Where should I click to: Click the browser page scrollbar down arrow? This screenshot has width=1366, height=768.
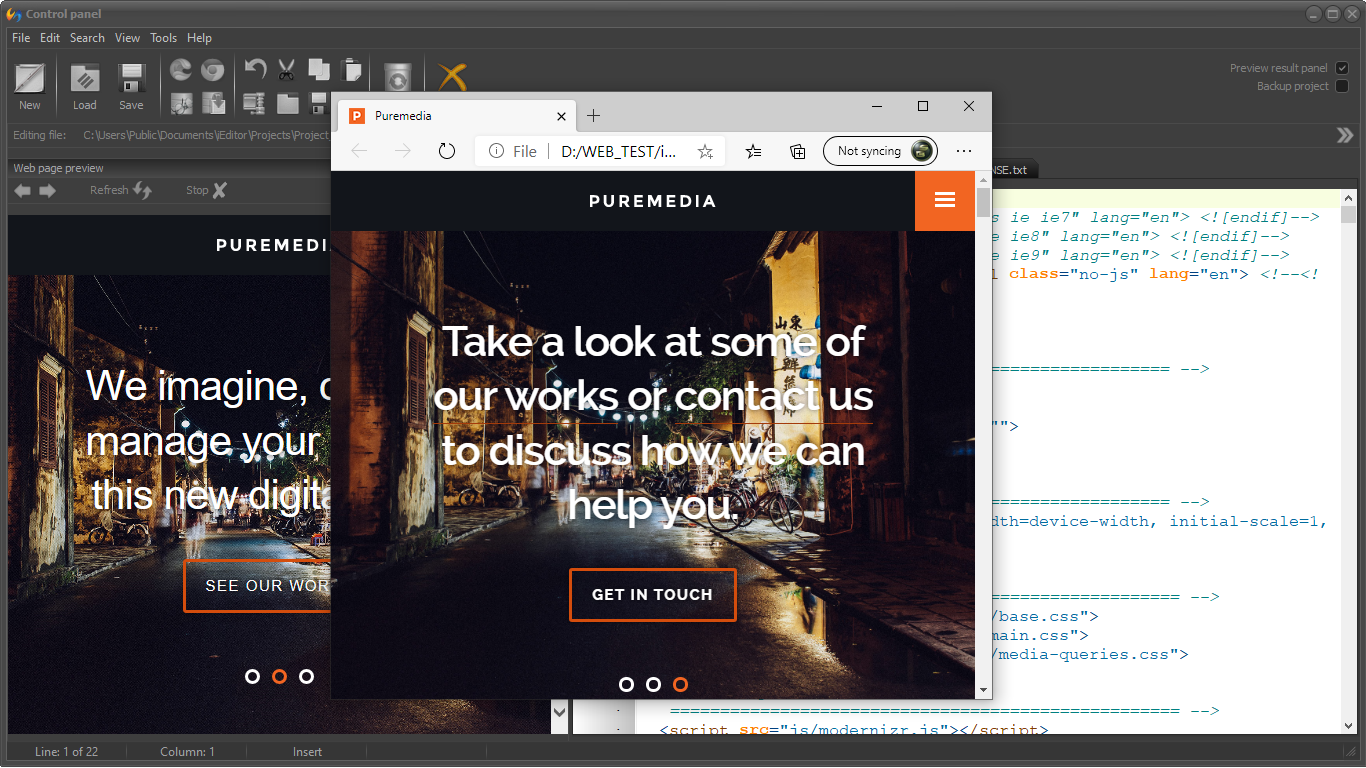tap(984, 690)
